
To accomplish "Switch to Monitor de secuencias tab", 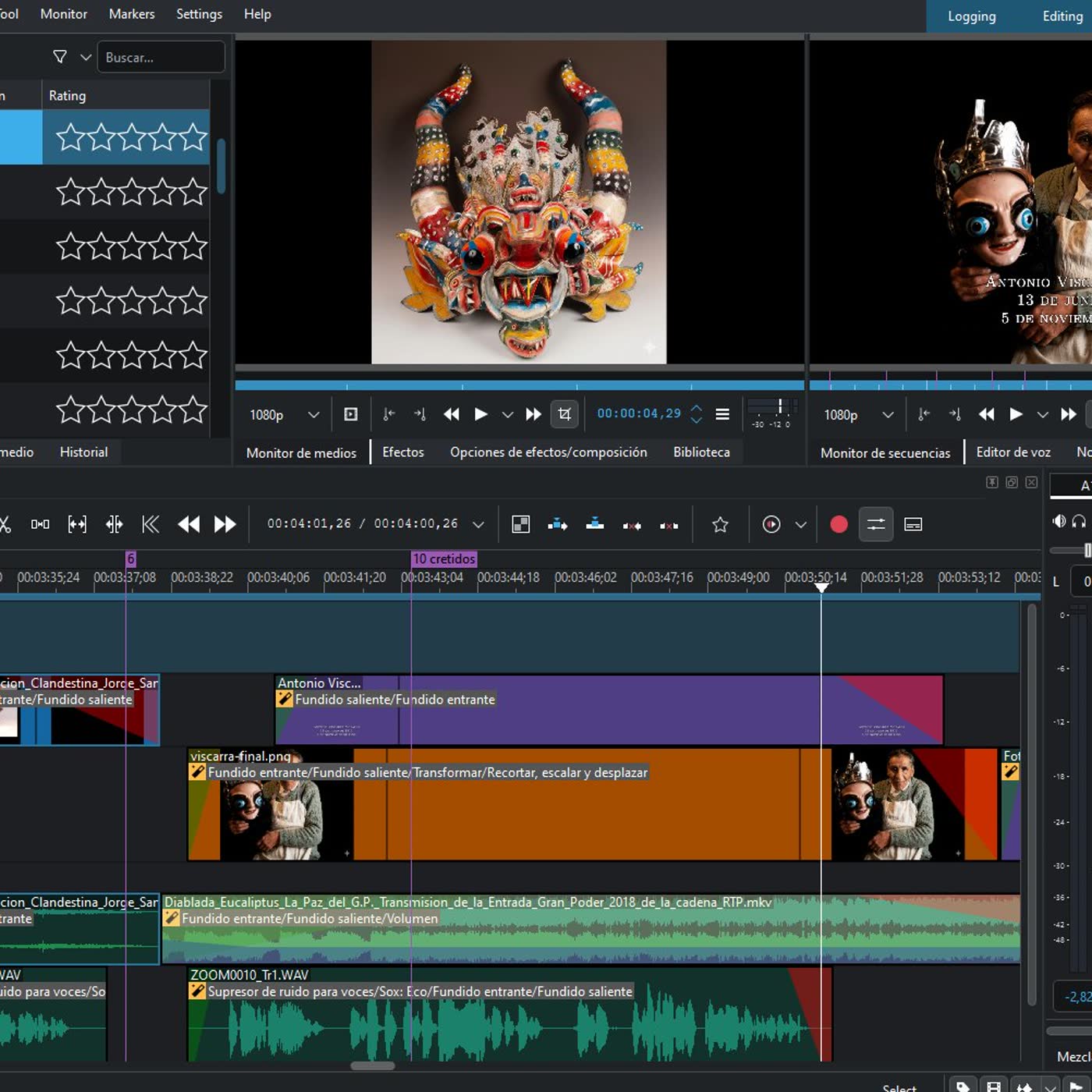I will click(x=885, y=452).
